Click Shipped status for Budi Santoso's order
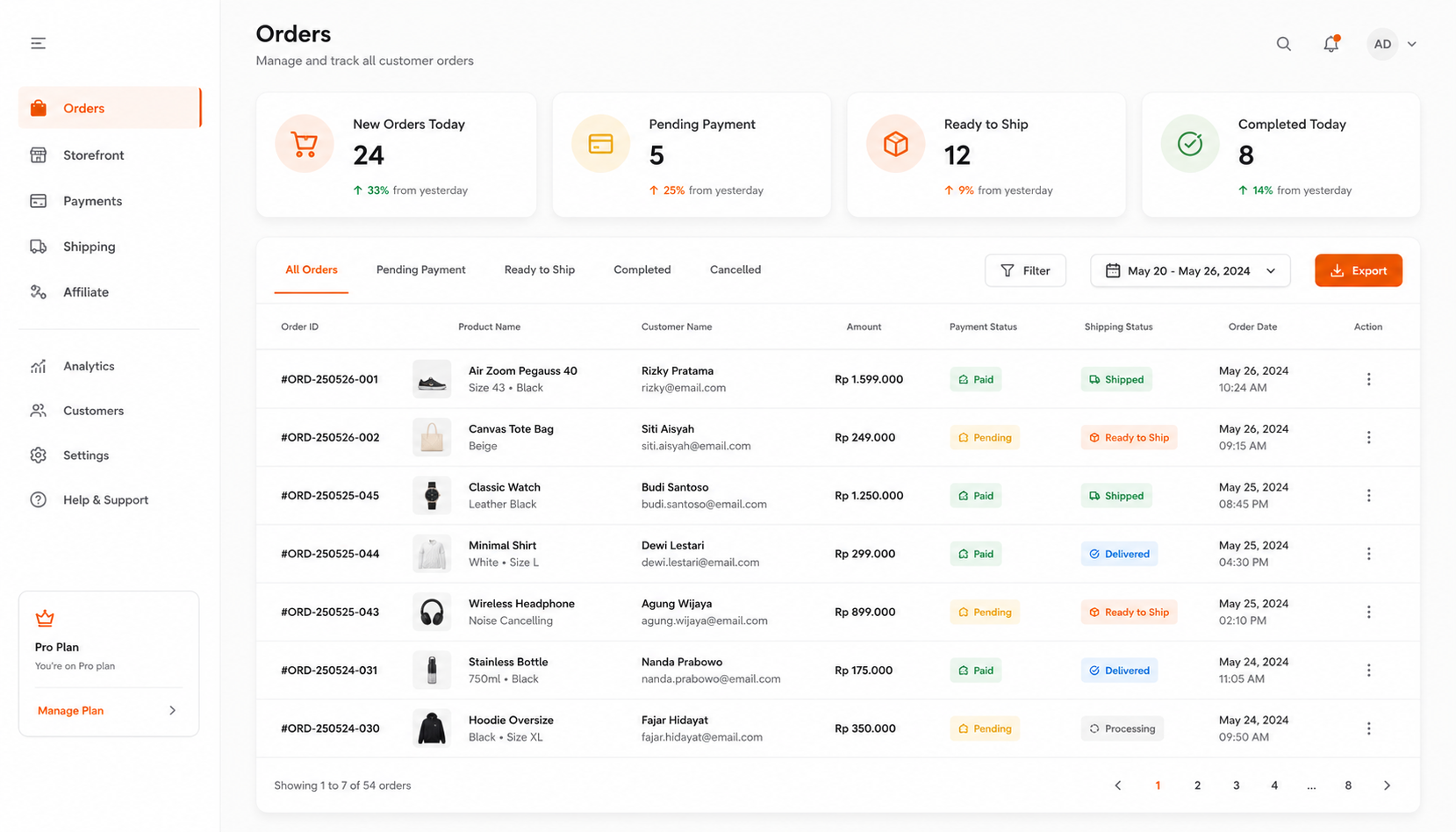The image size is (1456, 832). click(x=1116, y=496)
